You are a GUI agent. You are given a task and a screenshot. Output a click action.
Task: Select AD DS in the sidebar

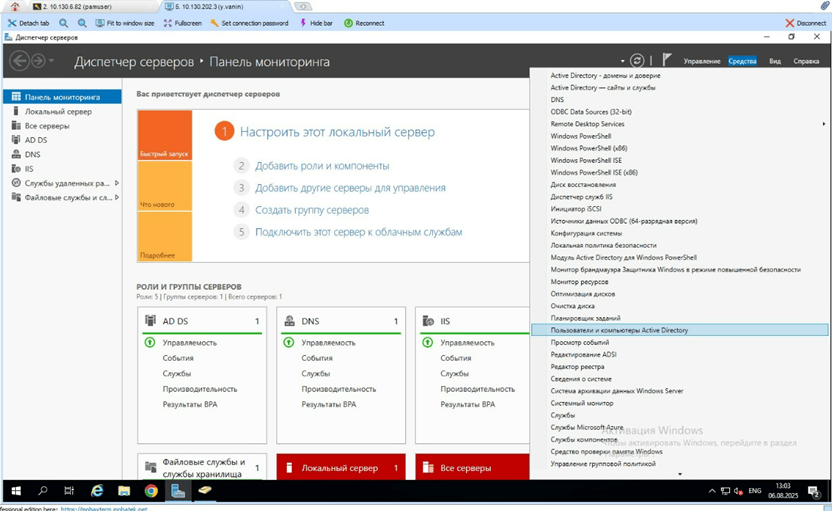pyautogui.click(x=62, y=140)
